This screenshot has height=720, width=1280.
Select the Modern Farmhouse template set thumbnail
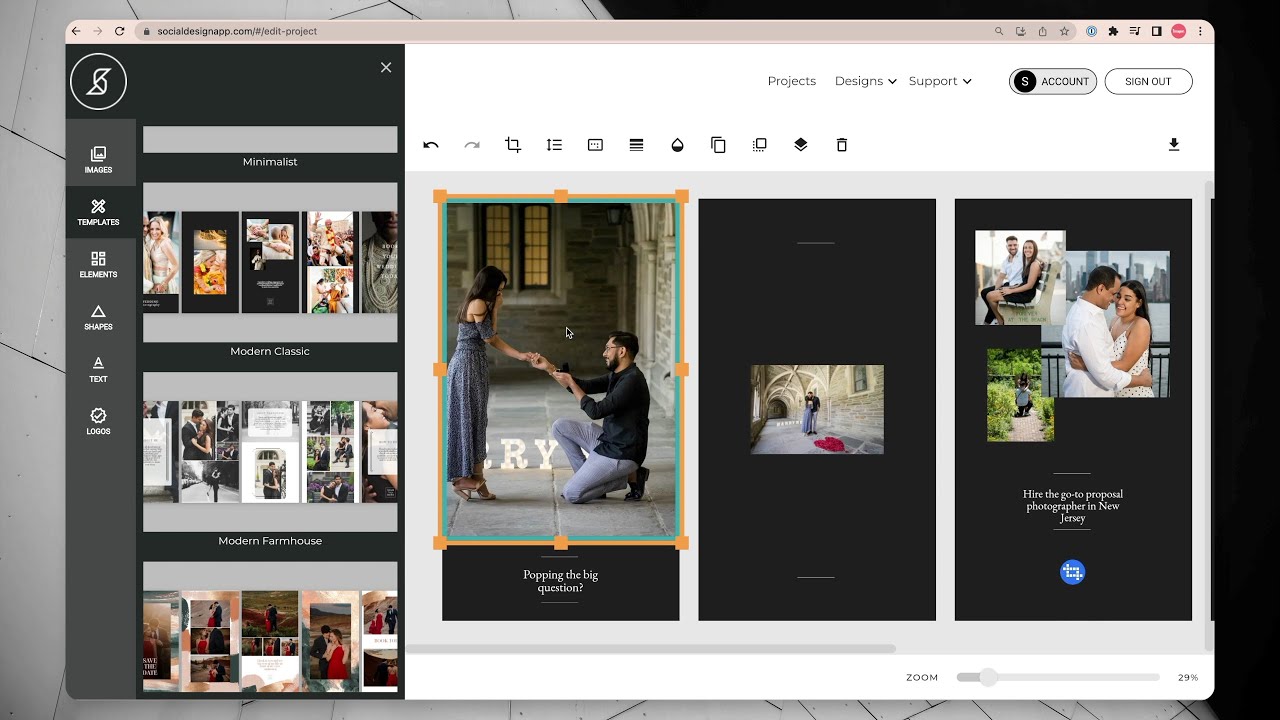[270, 452]
